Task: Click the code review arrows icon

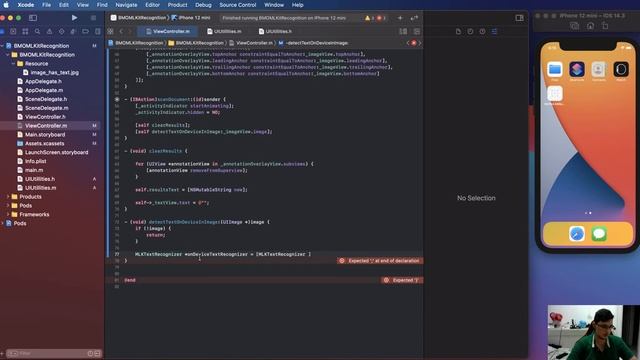Action: pyautogui.click(x=414, y=18)
